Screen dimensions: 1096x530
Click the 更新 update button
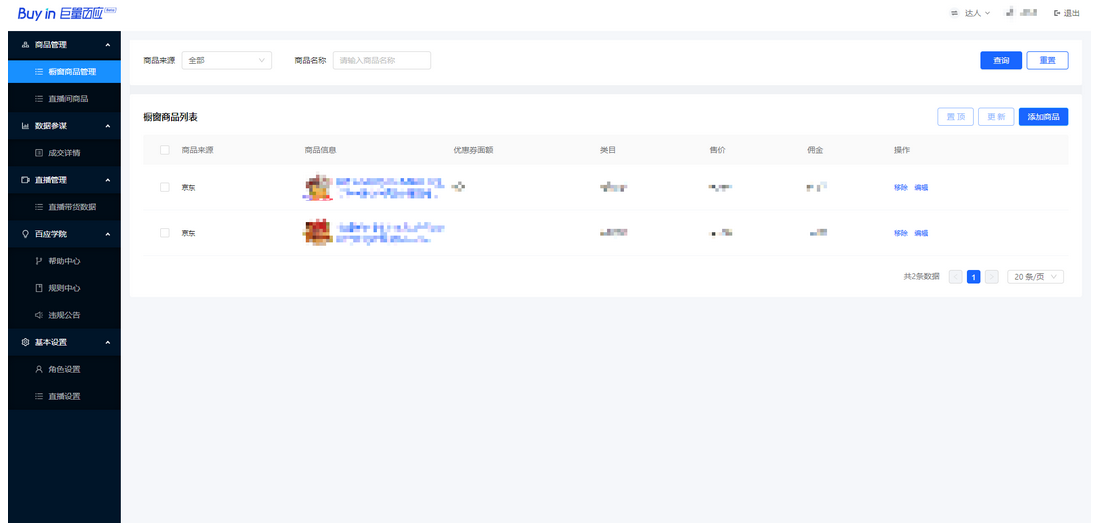996,117
